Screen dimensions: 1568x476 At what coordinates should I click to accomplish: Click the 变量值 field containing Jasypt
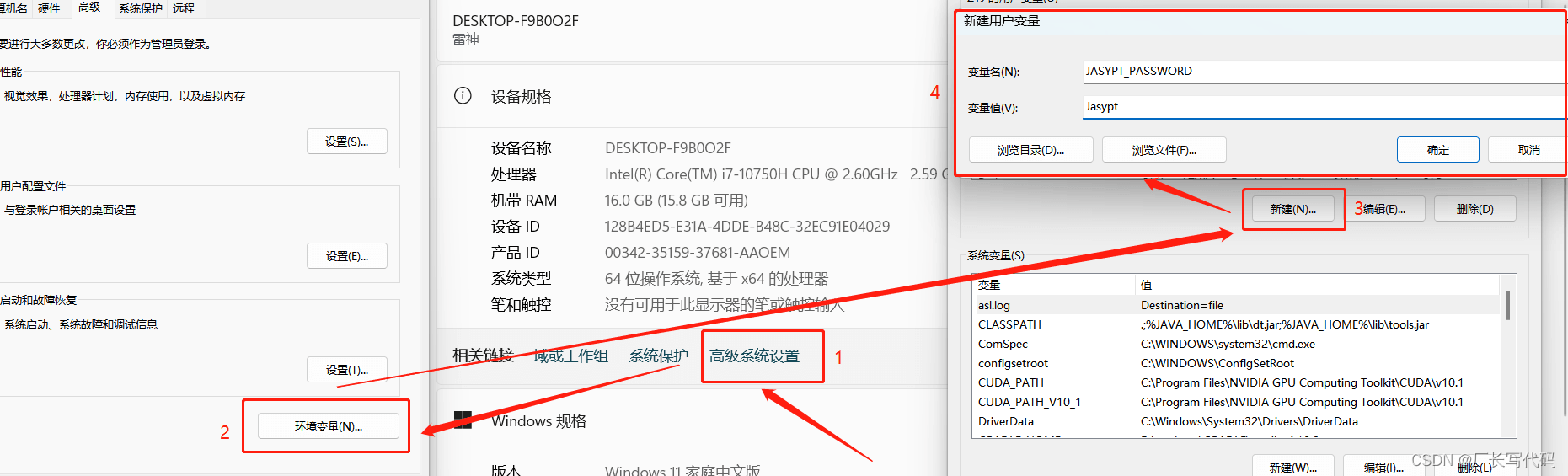coord(1321,107)
